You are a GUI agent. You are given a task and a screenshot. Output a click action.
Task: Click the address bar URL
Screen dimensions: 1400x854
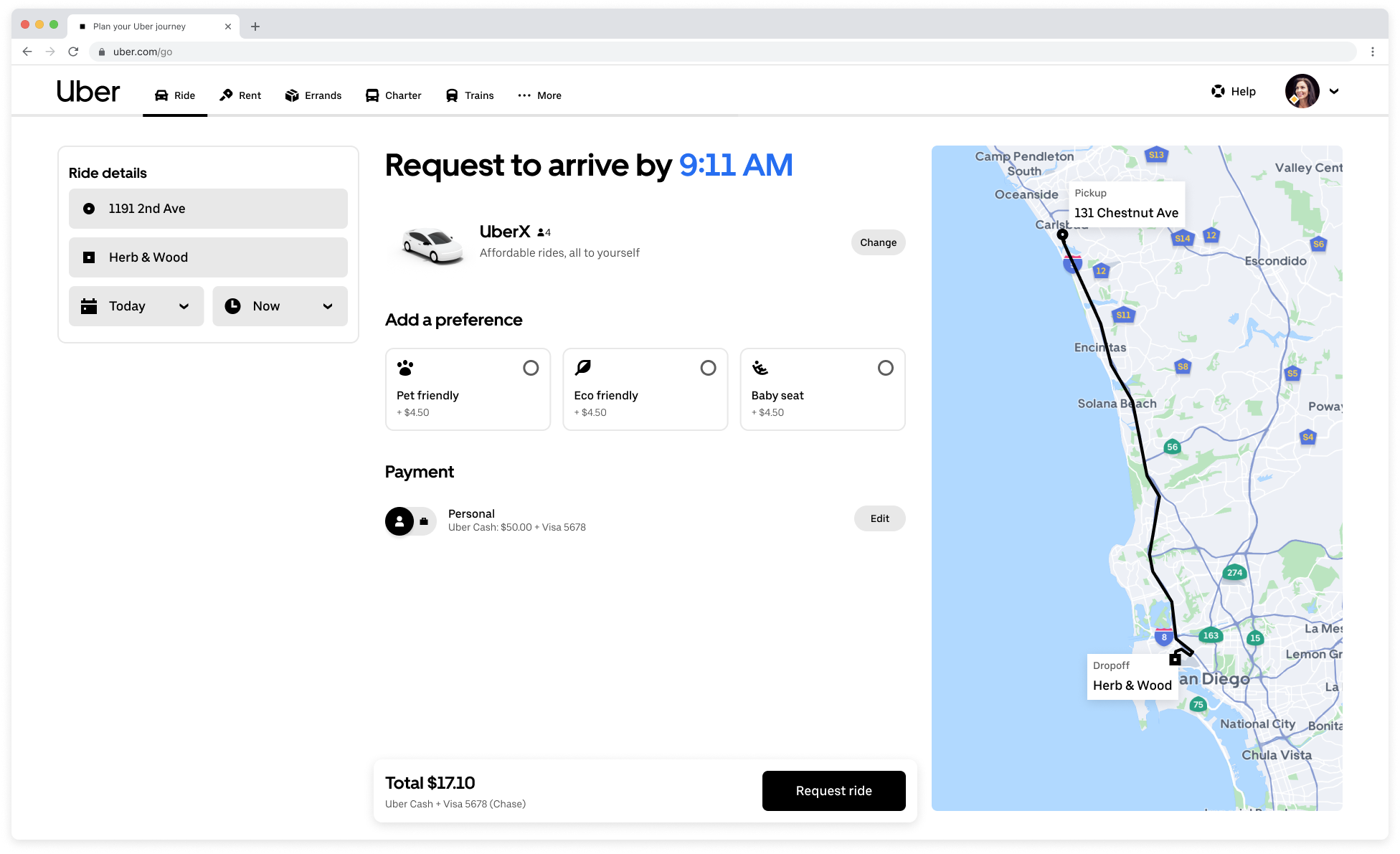[143, 52]
